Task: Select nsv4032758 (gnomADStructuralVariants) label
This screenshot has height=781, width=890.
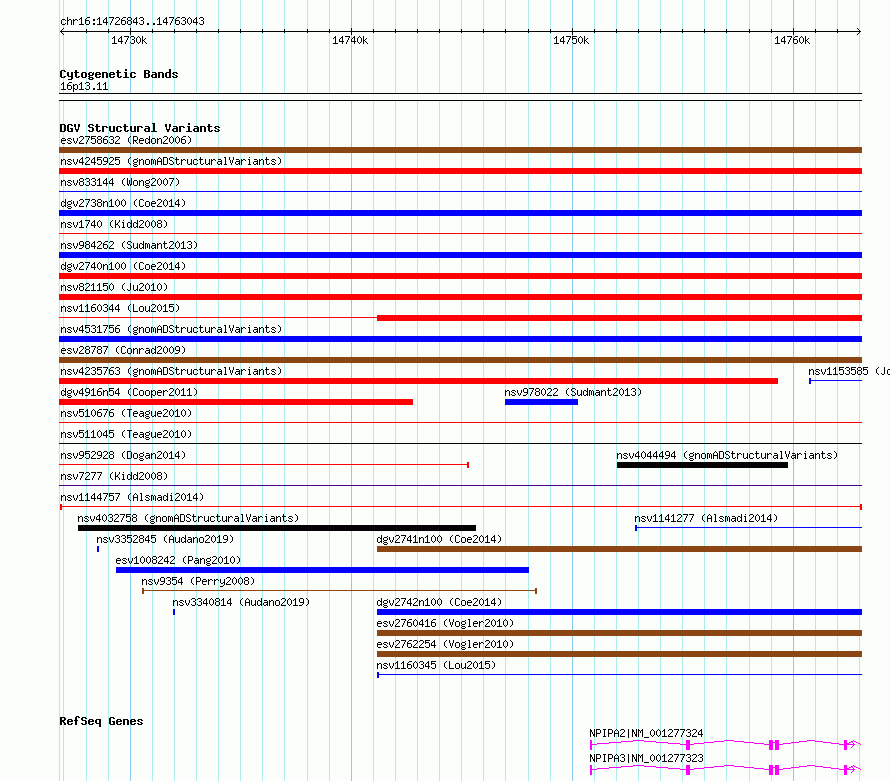Action: [188, 518]
